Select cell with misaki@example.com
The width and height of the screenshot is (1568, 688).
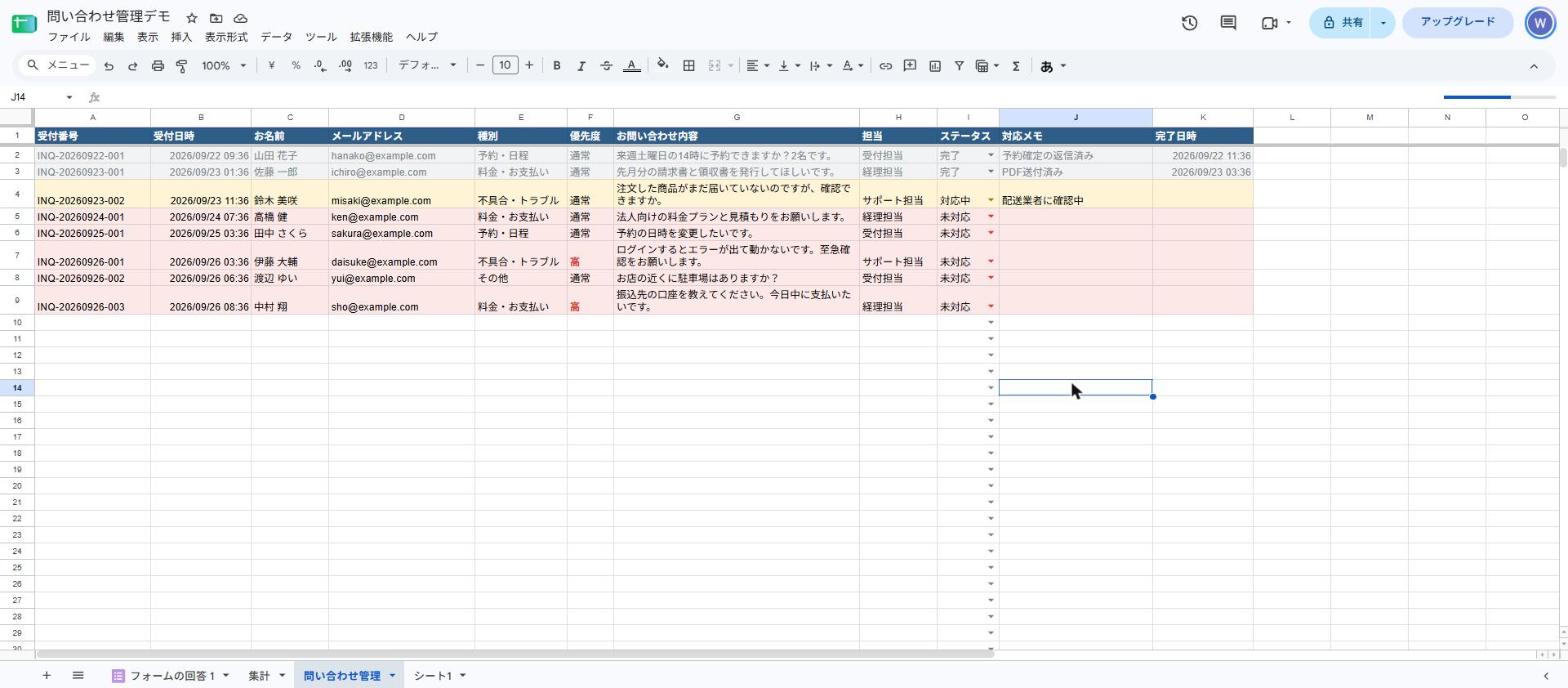tap(401, 194)
